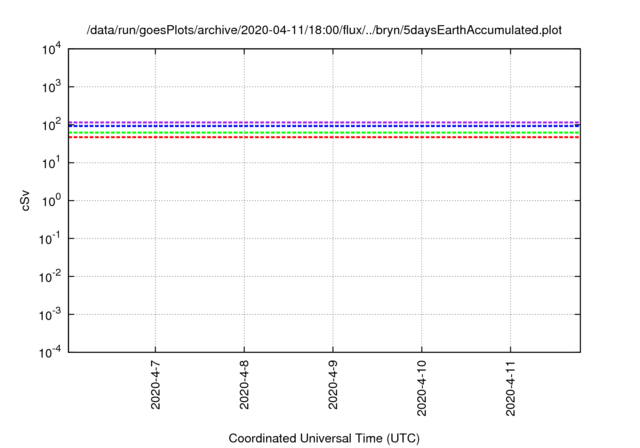Click the red dashed line
Viewport: 640px width, 448px height.
[x=324, y=137]
